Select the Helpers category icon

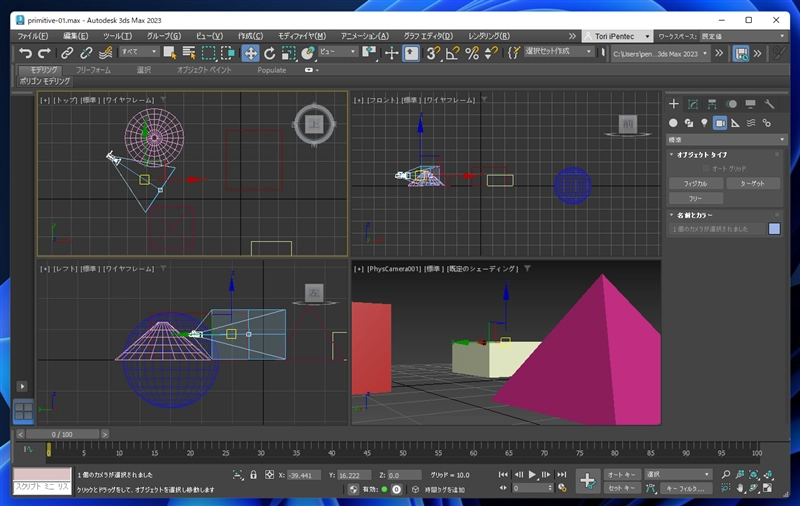point(735,123)
